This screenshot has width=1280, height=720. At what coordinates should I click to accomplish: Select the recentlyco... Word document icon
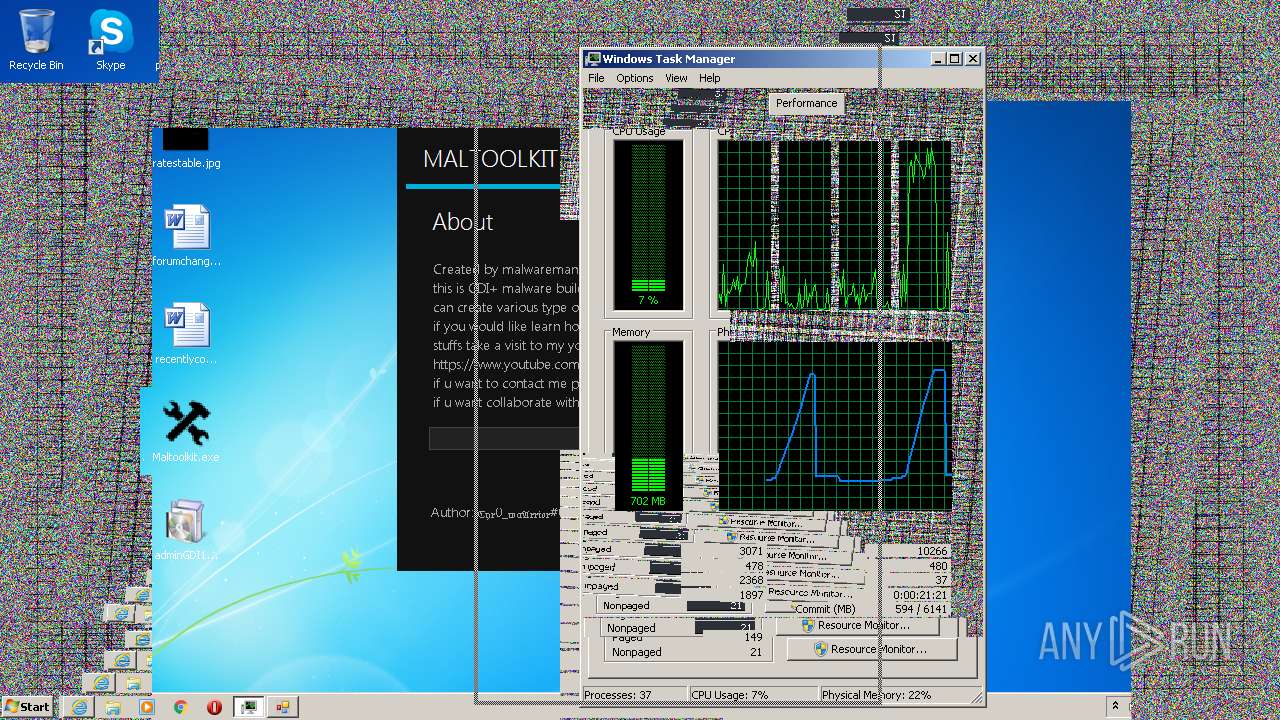tap(186, 334)
